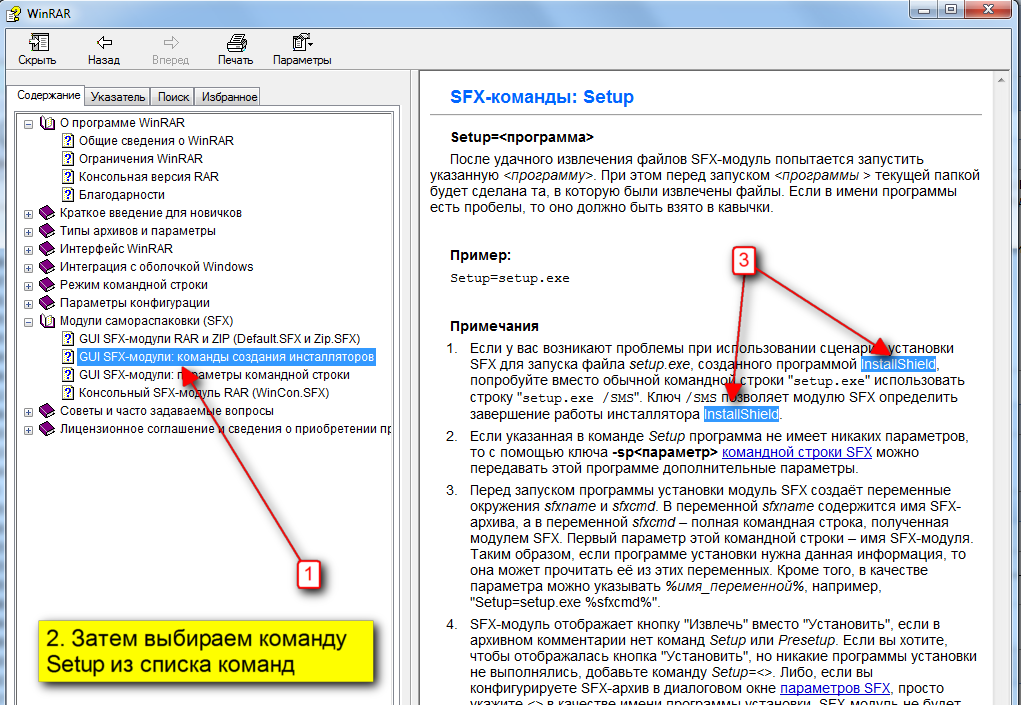Expand Краткое введение для новичков node
Screen dimensions: 1021x705
pyautogui.click(x=29, y=214)
